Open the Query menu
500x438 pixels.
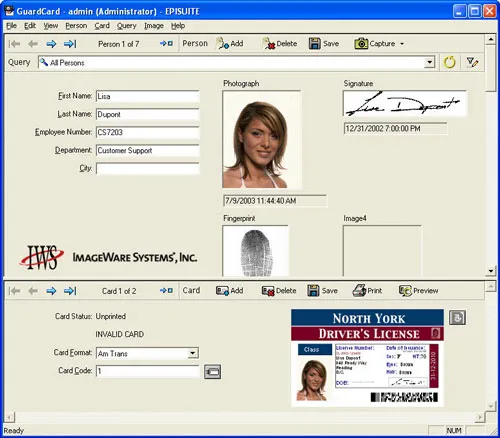[x=127, y=26]
